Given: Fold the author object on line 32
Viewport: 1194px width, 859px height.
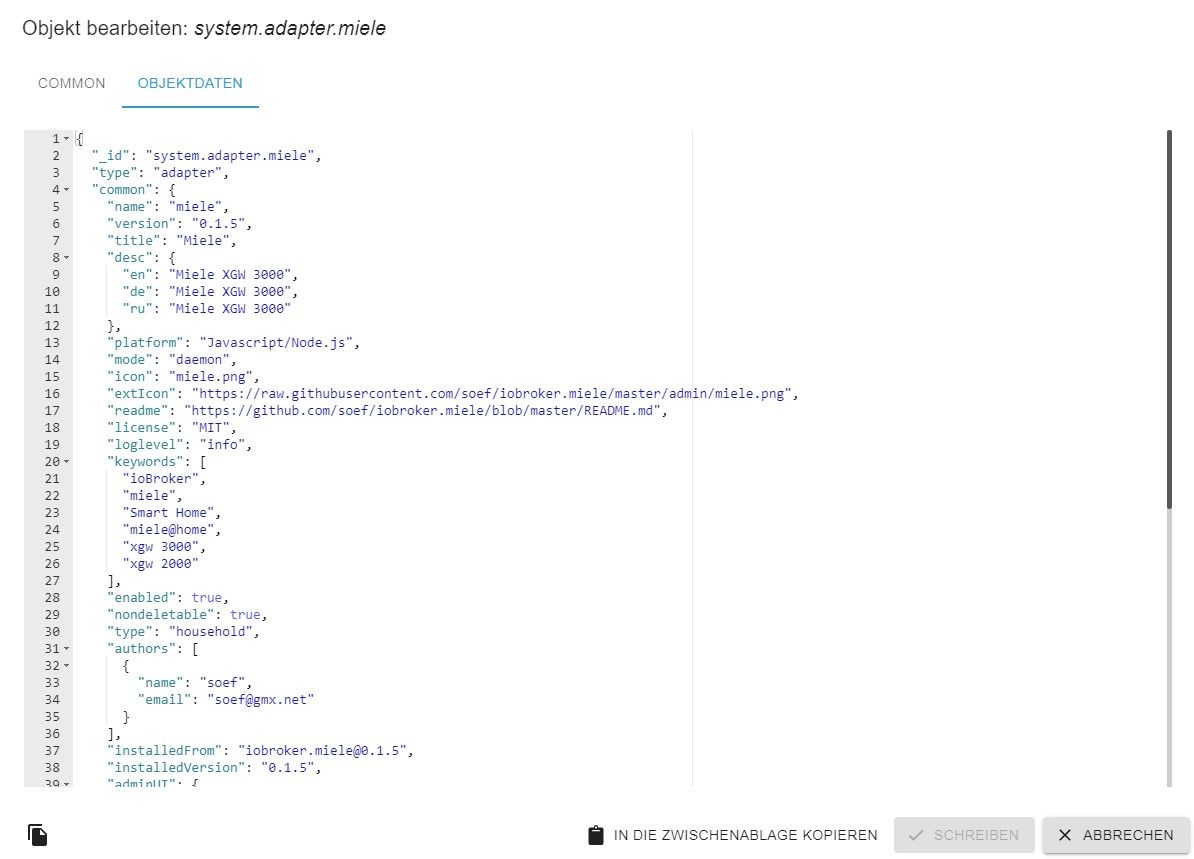Looking at the screenshot, I should coord(66,666).
